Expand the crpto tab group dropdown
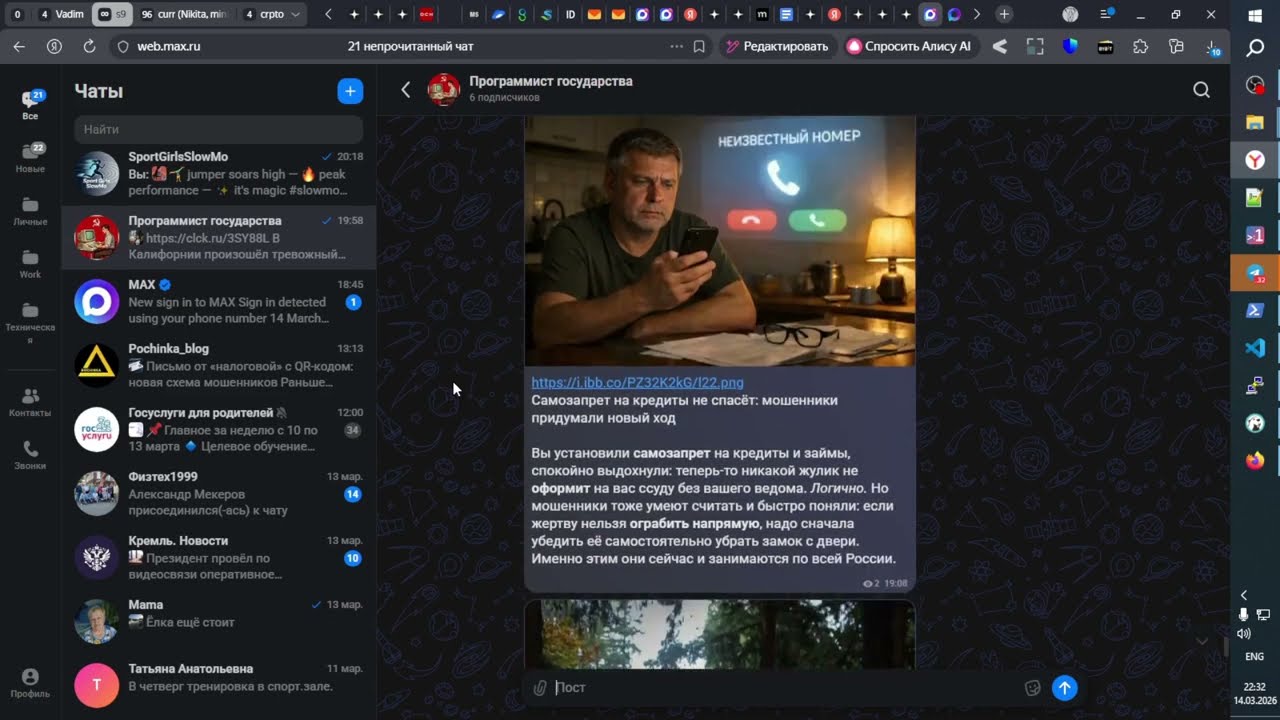 tap(295, 15)
